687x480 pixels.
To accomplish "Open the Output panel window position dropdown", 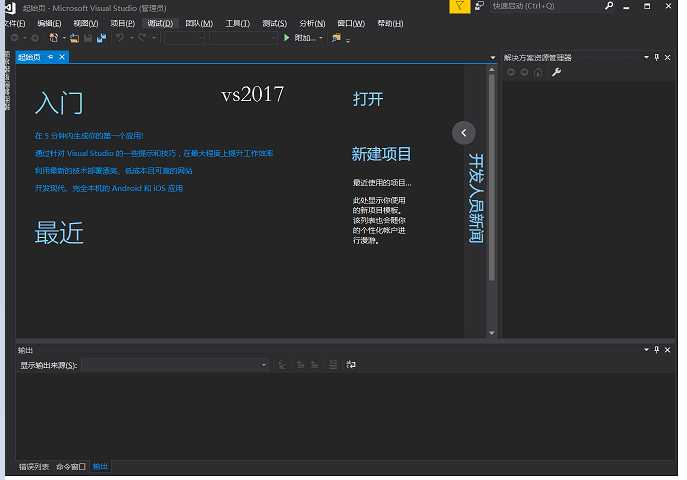I will point(646,349).
